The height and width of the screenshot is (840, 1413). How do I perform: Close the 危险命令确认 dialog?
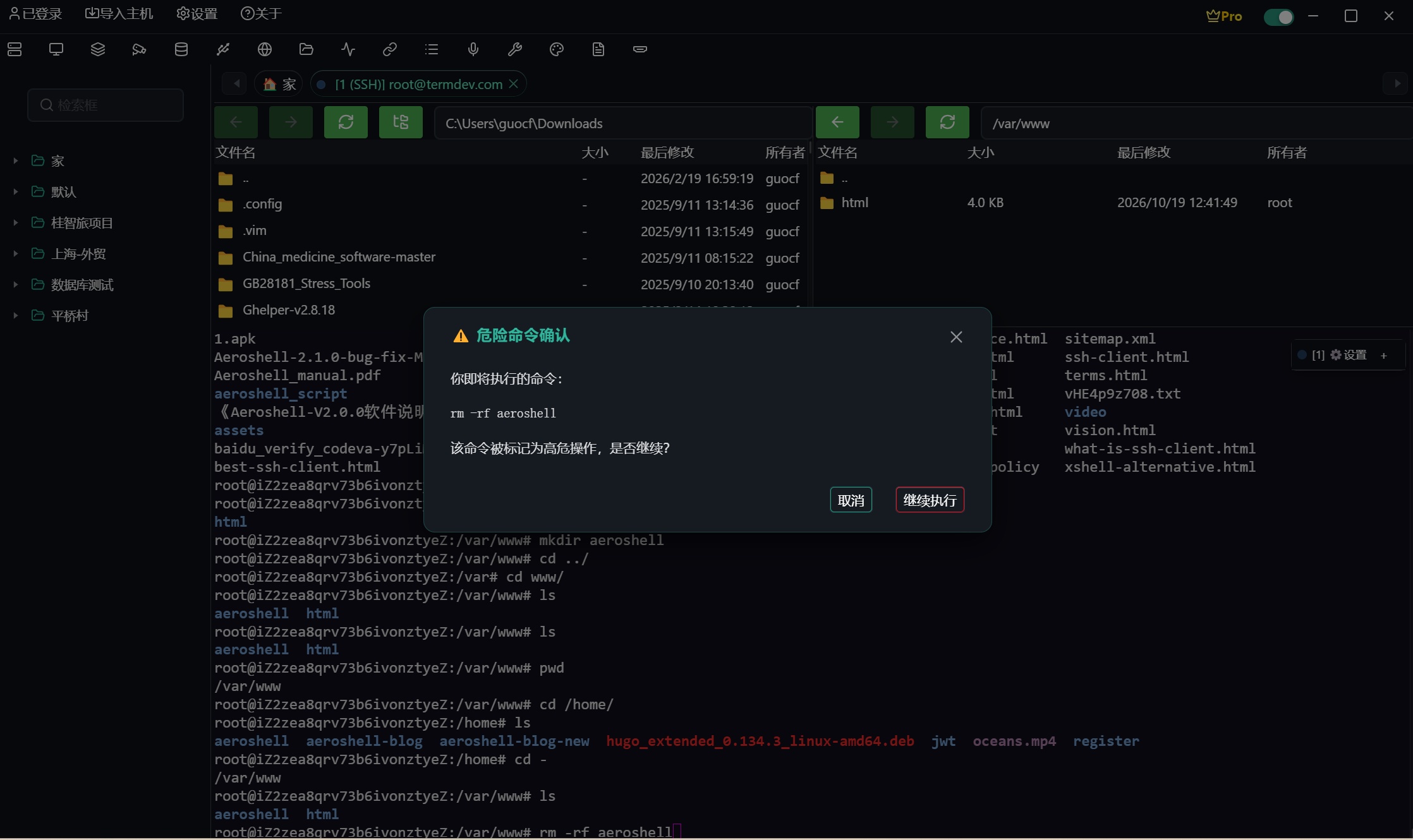[956, 337]
